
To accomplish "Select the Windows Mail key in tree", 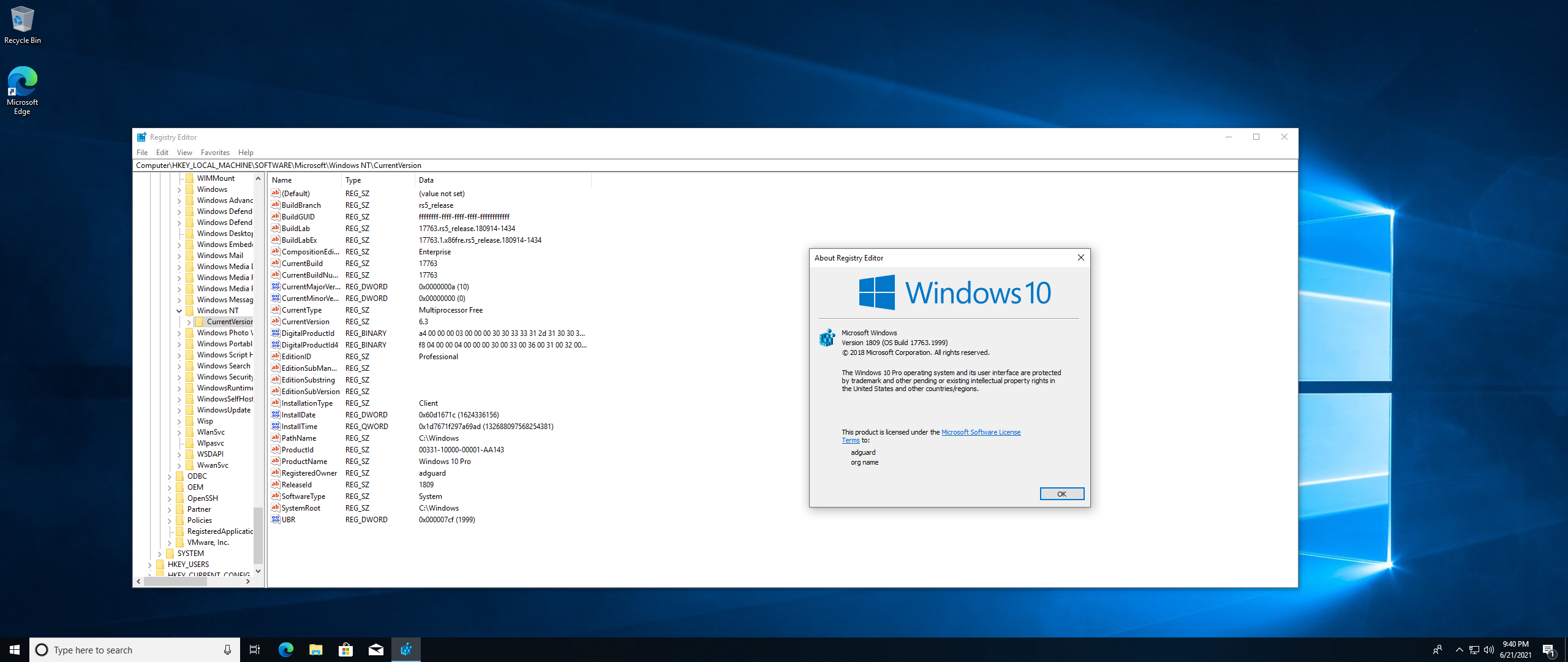I will click(x=220, y=256).
